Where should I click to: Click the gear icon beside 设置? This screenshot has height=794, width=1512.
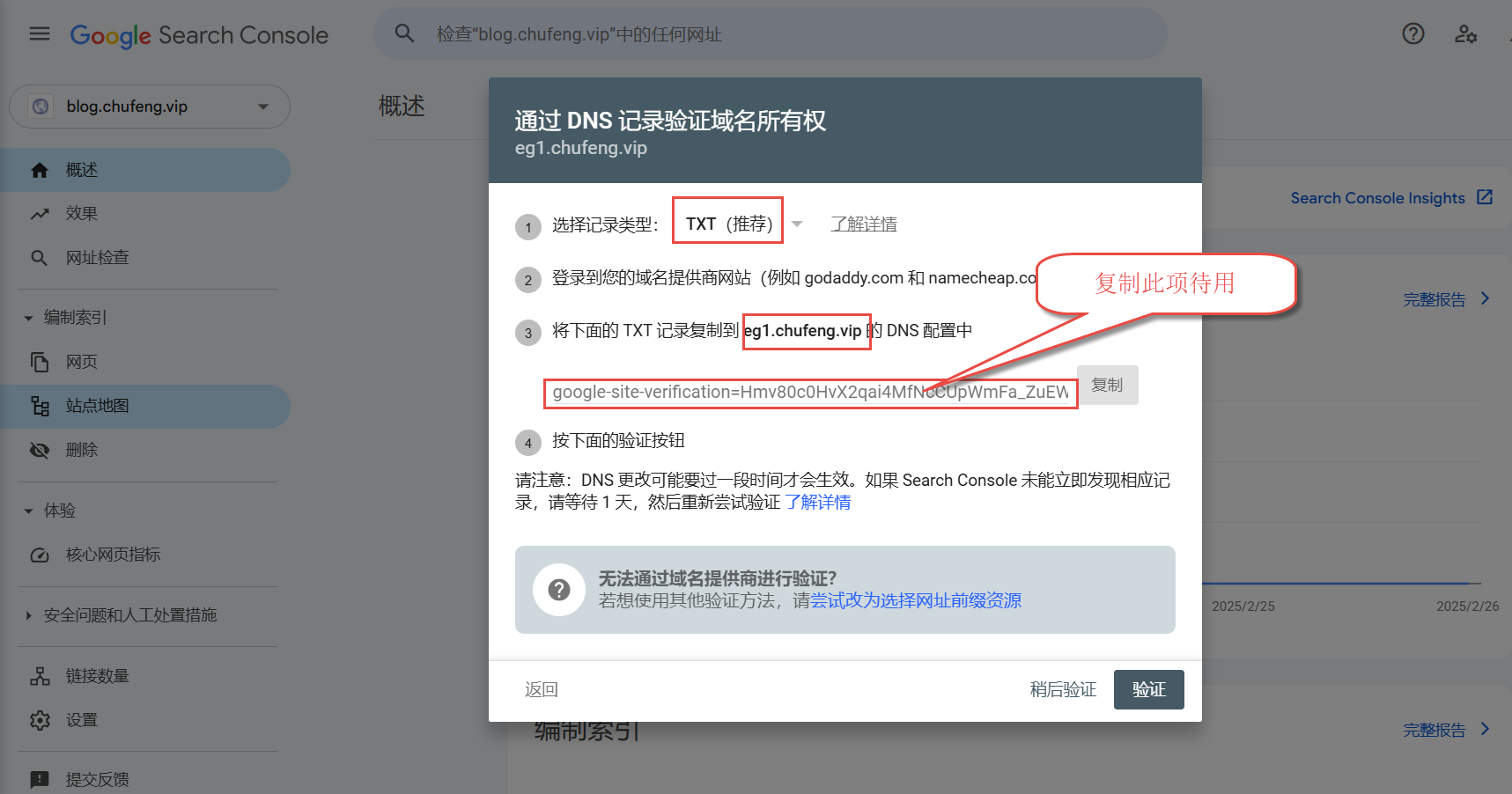[x=40, y=720]
